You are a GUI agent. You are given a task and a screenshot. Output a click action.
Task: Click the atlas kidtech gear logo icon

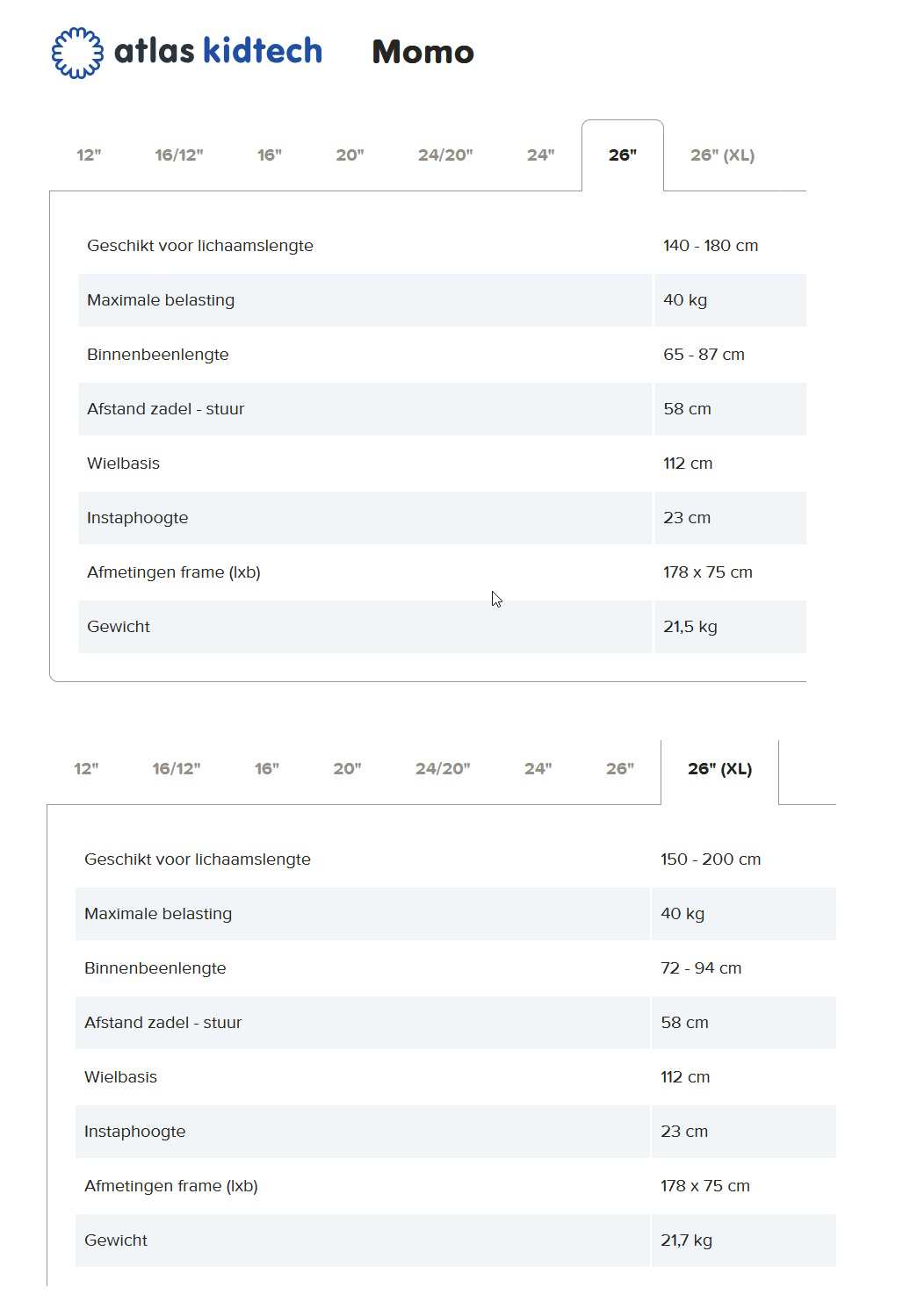pos(77,52)
